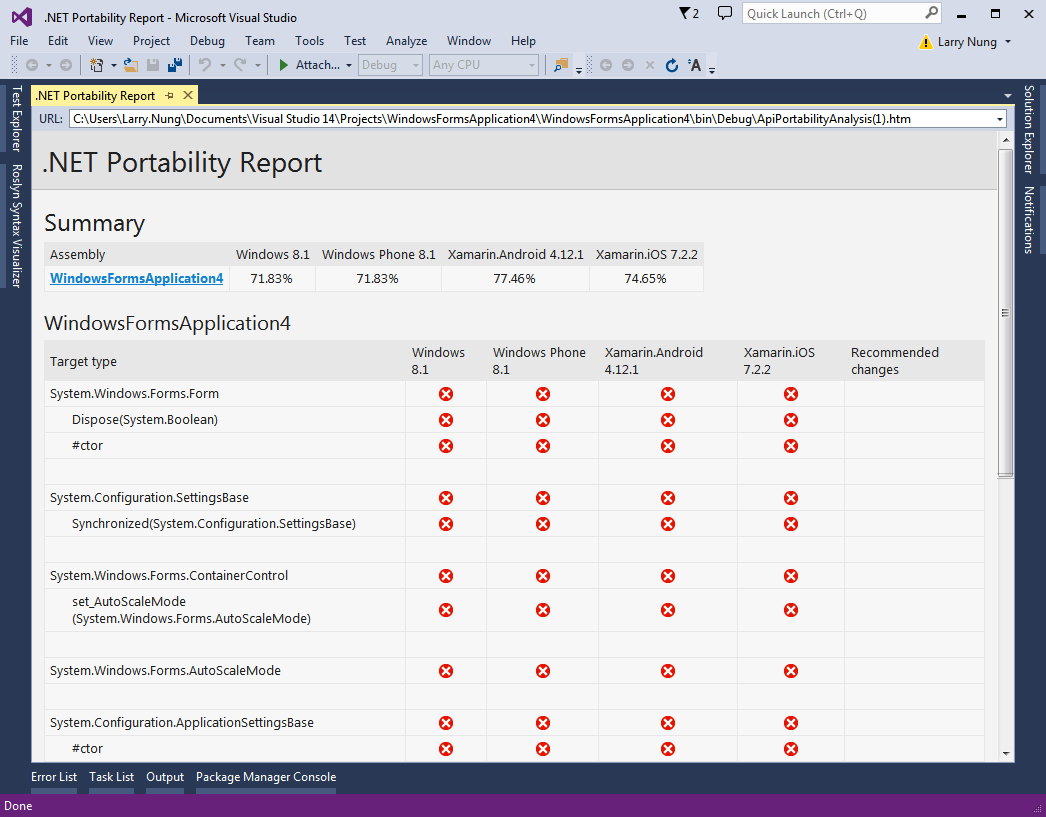The width and height of the screenshot is (1046, 817).
Task: Click inside the URL address field
Action: 532,119
